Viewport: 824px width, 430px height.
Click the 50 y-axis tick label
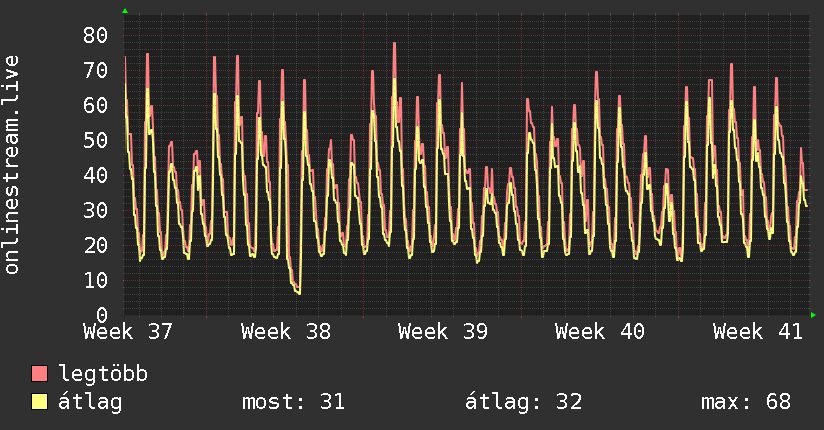[96, 140]
